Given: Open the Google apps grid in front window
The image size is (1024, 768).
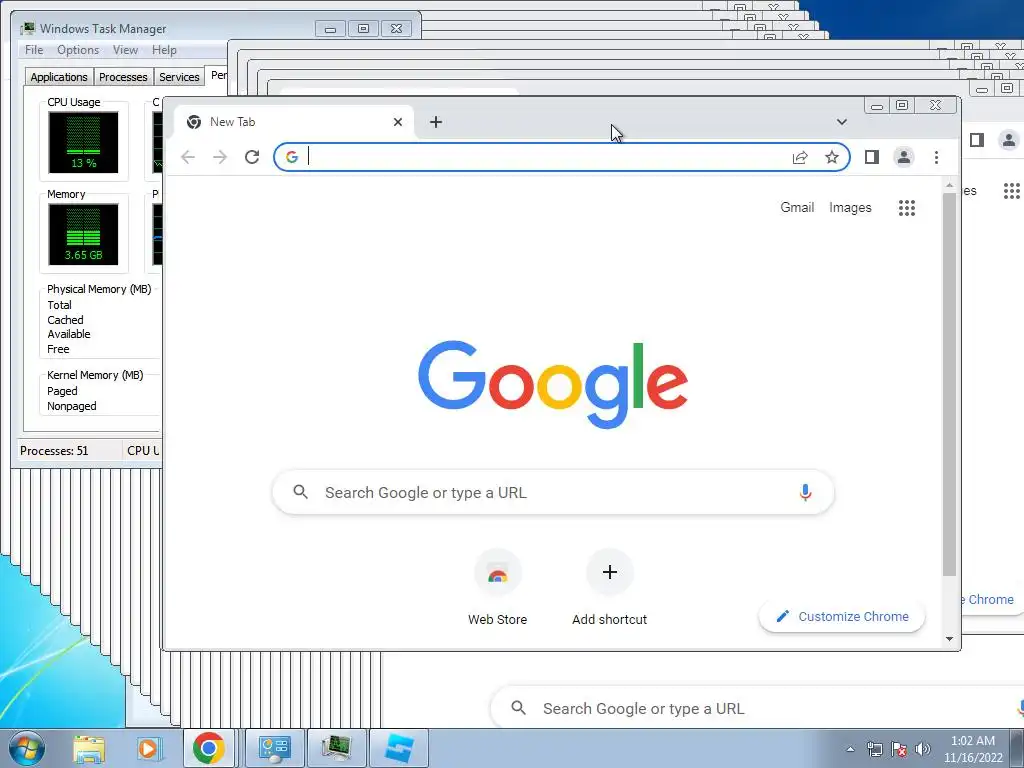Looking at the screenshot, I should click(x=906, y=208).
